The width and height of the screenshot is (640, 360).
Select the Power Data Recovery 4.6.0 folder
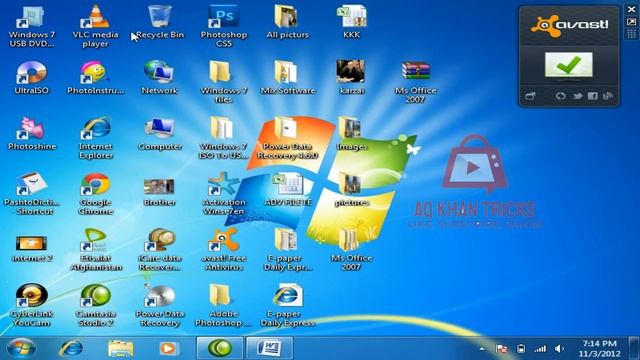point(287,138)
